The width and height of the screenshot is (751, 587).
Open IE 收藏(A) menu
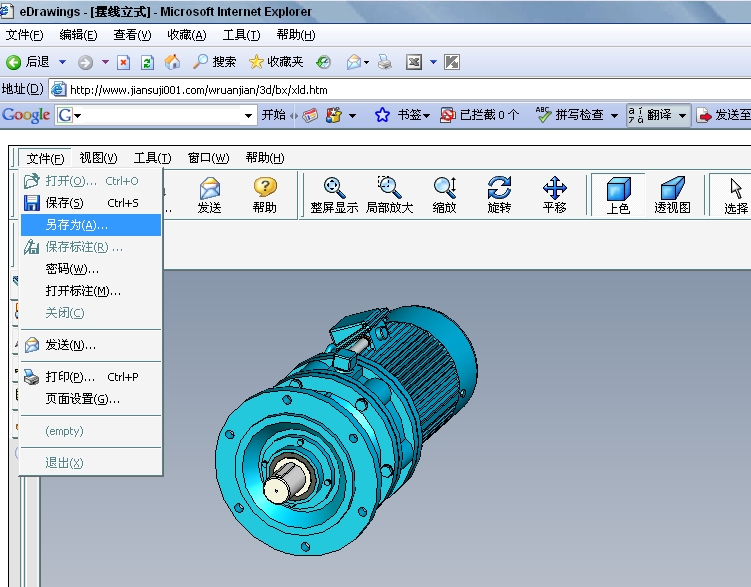[186, 35]
